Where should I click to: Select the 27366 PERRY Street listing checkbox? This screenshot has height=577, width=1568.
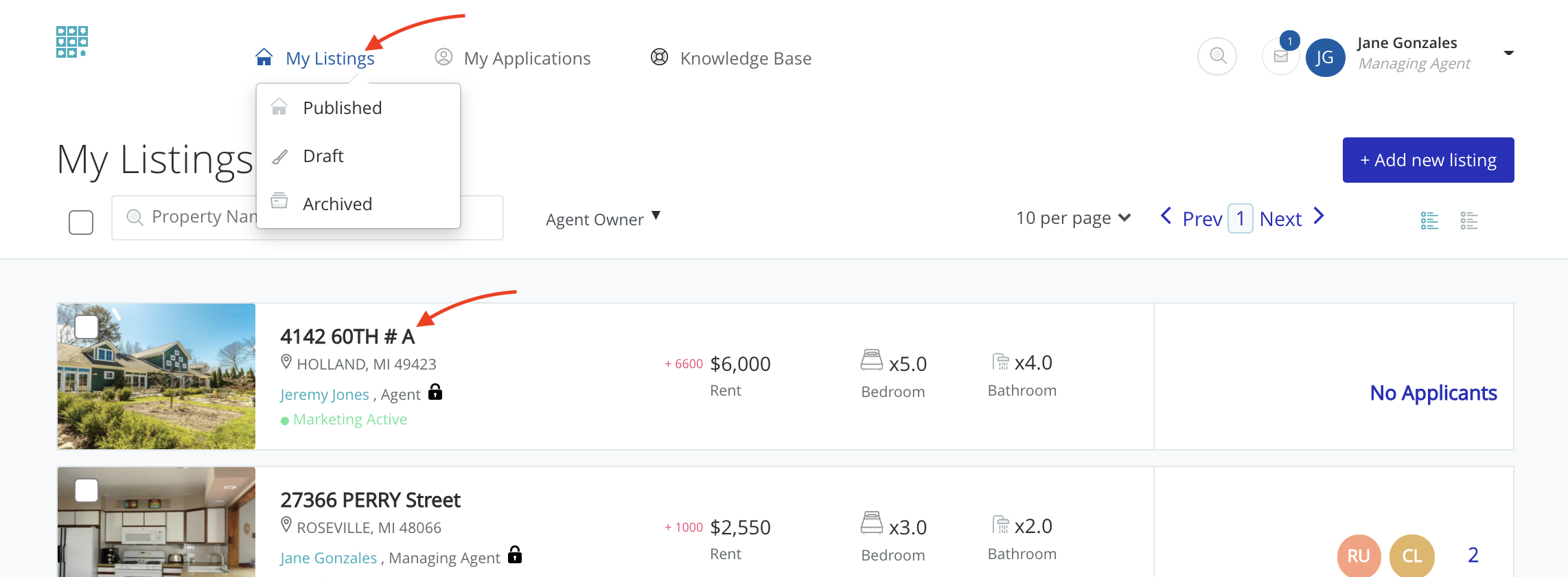tap(87, 490)
